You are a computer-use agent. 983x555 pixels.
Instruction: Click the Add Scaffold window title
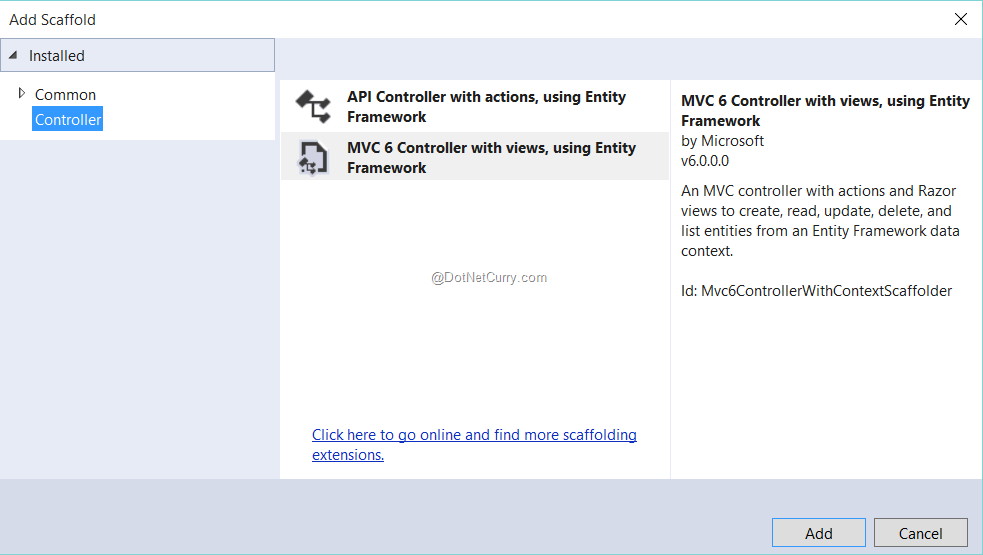coord(53,20)
